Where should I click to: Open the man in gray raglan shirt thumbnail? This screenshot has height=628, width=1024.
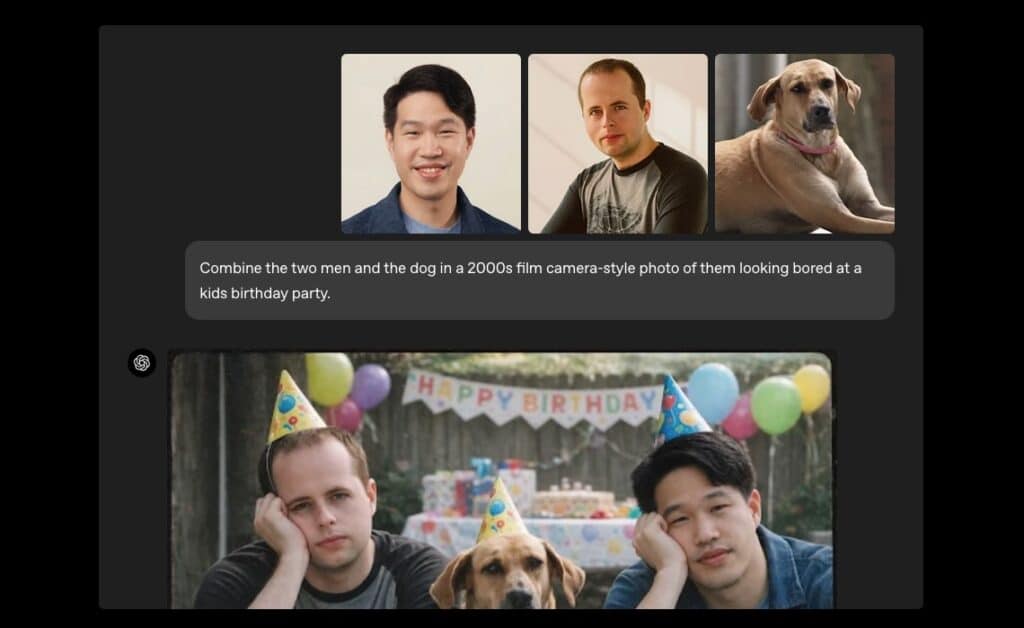(618, 144)
